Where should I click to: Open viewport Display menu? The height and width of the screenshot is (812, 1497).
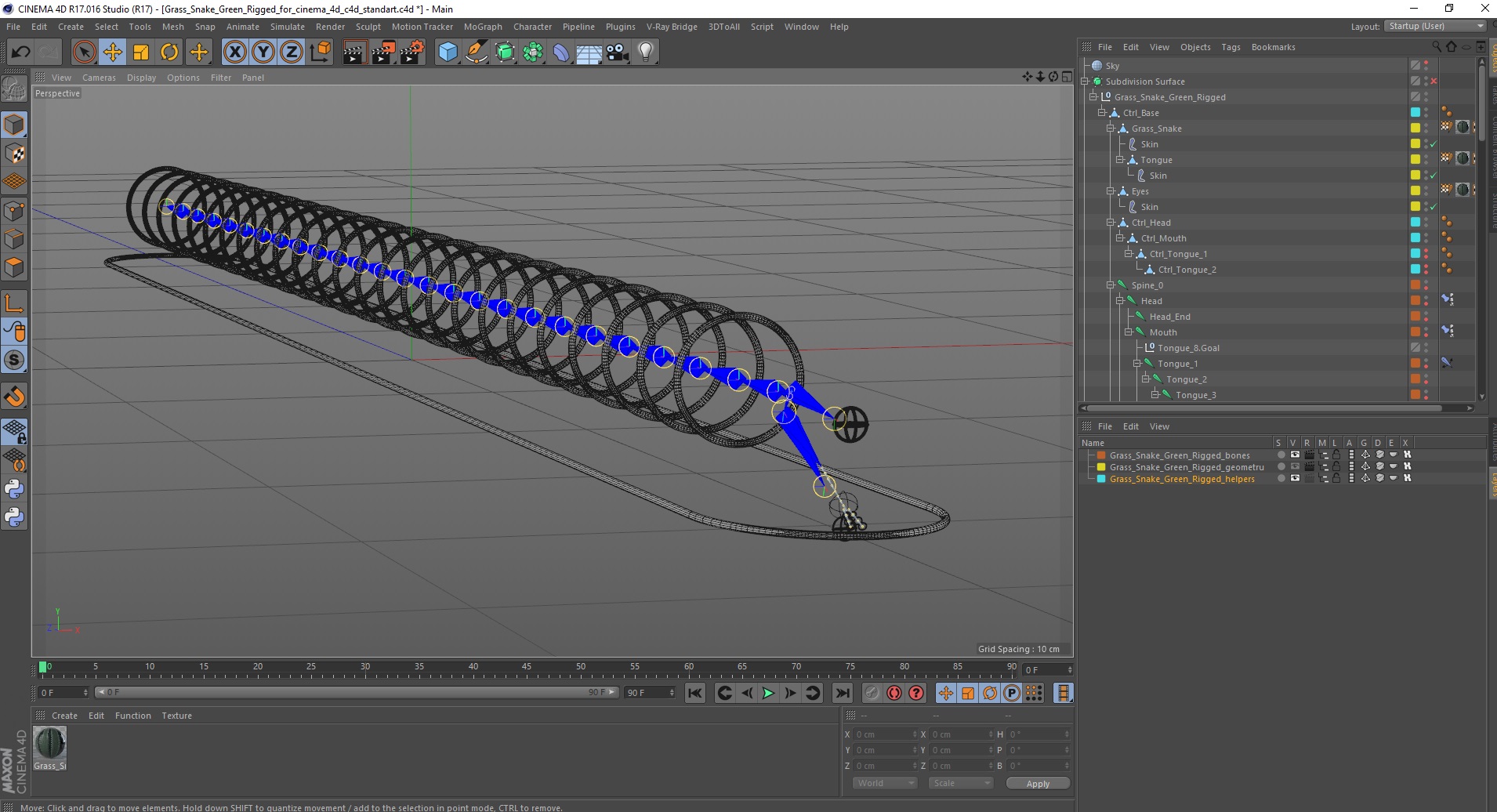(141, 78)
